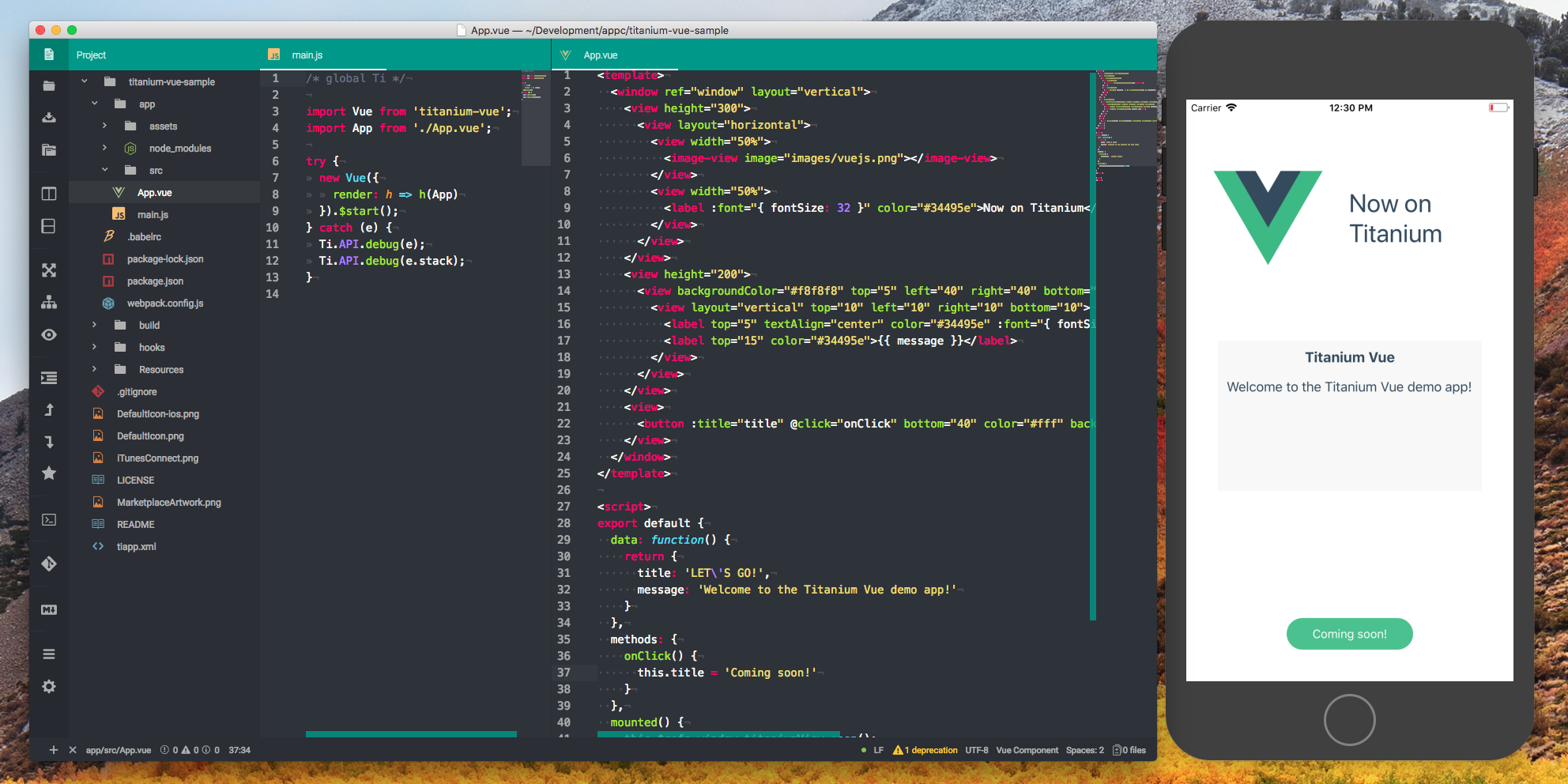The width and height of the screenshot is (1568, 784).
Task: Click the level-up arrow icon in sidebar
Action: (49, 409)
